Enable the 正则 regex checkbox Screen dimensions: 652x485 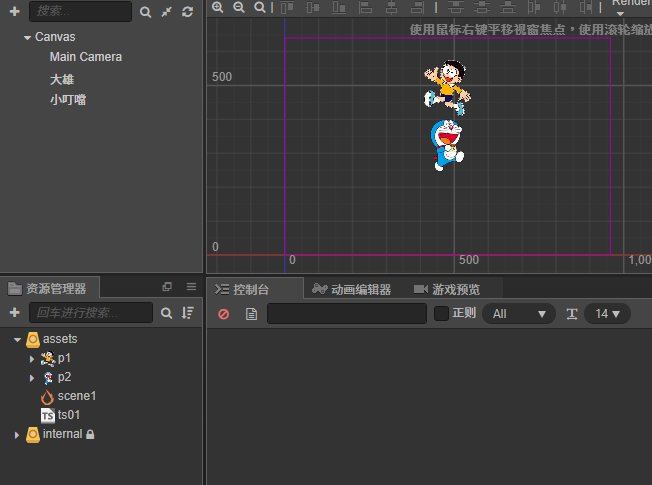[x=441, y=313]
